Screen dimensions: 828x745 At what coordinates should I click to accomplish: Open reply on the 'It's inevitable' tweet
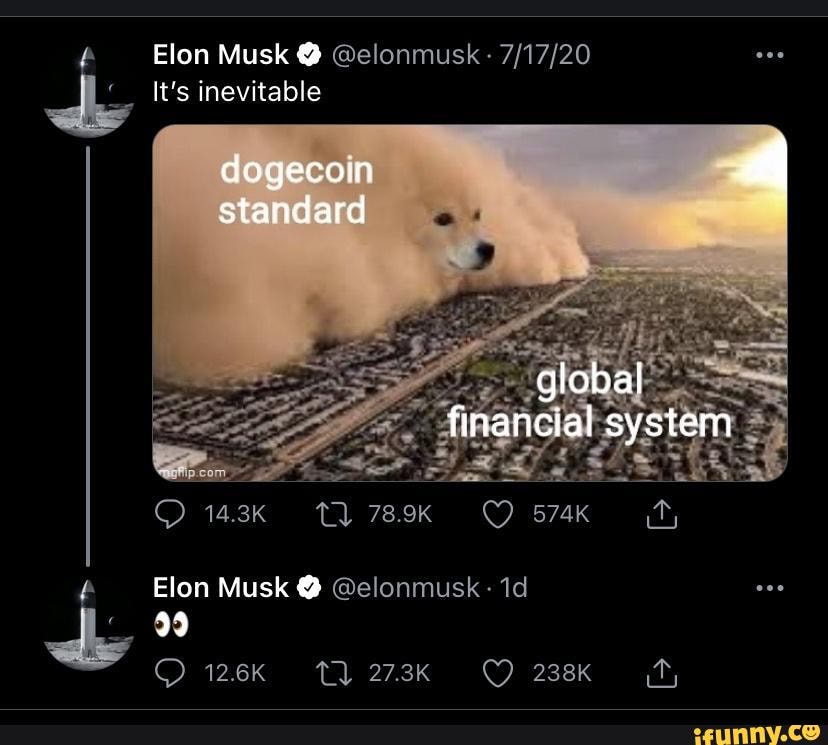point(170,514)
